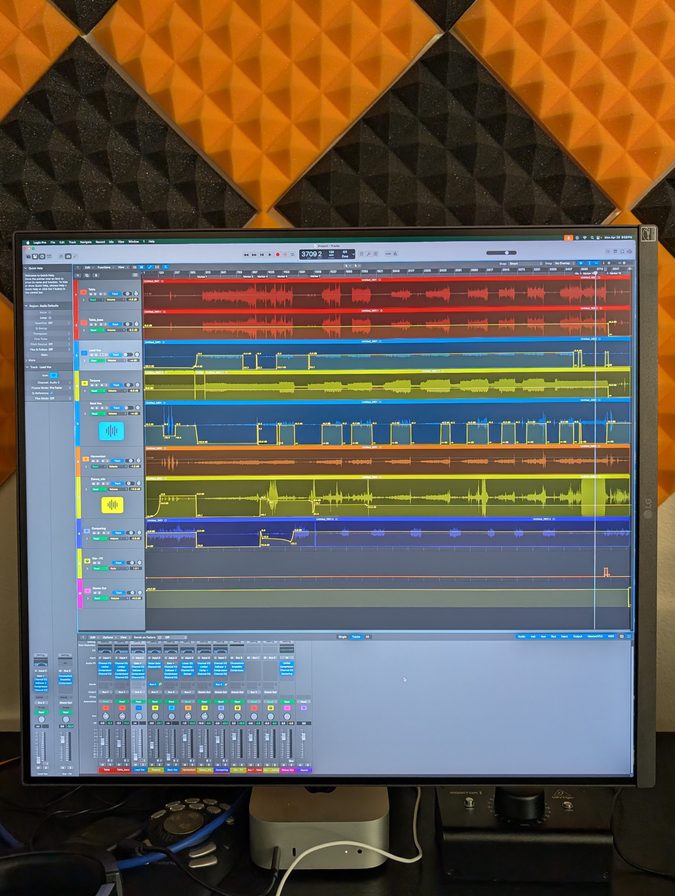This screenshot has width=675, height=896.
Task: Open the Library from the control bar
Action: point(29,256)
